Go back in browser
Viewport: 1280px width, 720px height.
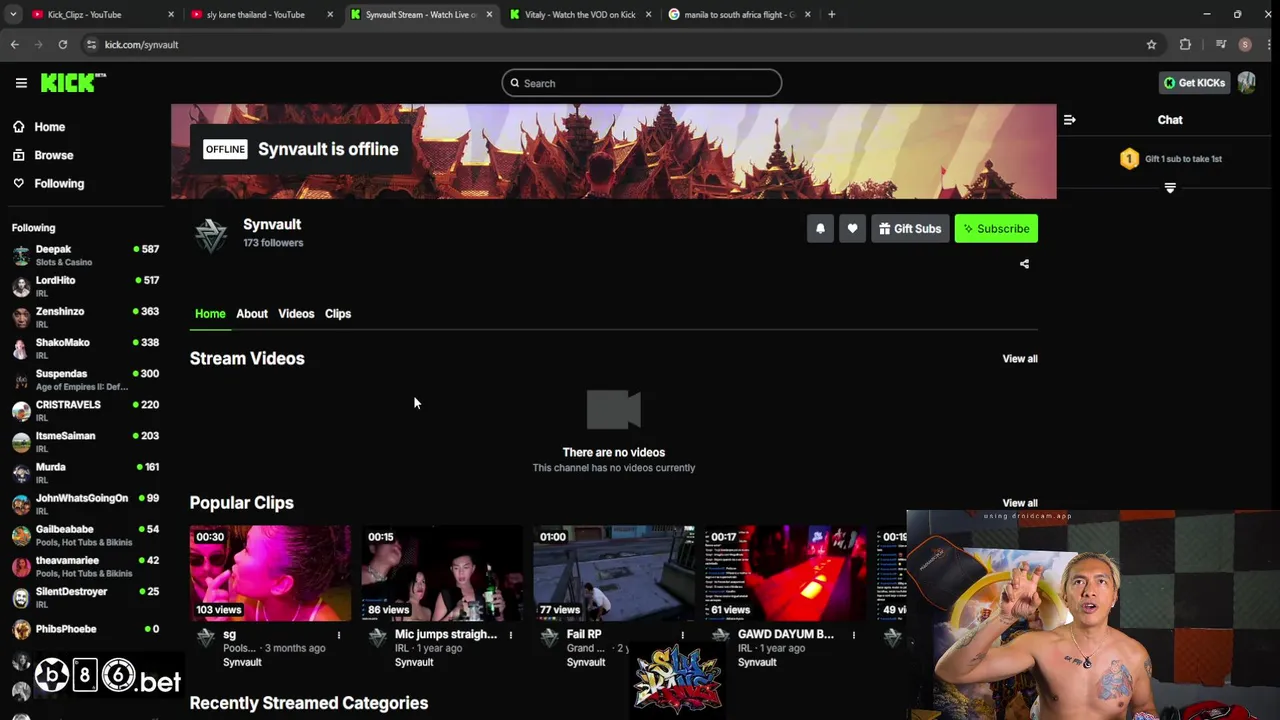click(x=15, y=44)
